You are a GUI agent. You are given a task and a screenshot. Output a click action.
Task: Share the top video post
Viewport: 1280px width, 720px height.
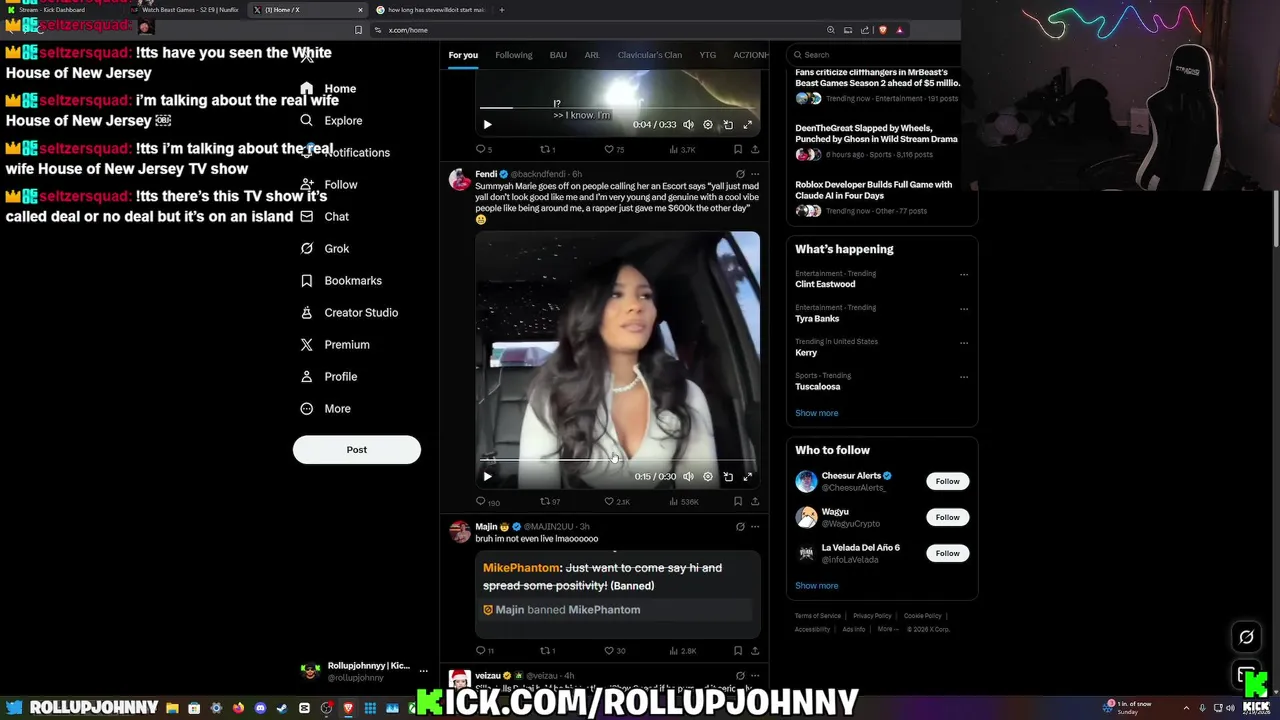point(755,150)
